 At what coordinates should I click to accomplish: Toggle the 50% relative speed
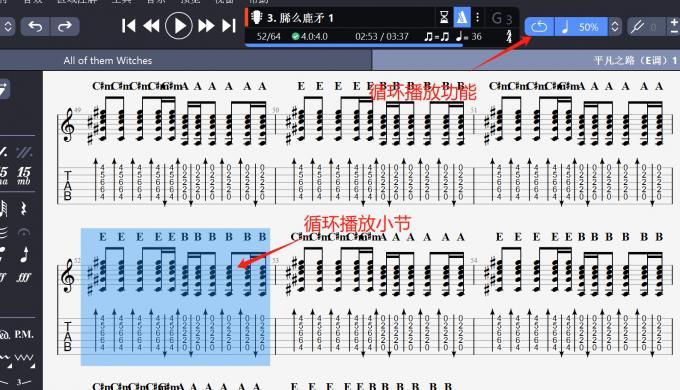coord(581,27)
